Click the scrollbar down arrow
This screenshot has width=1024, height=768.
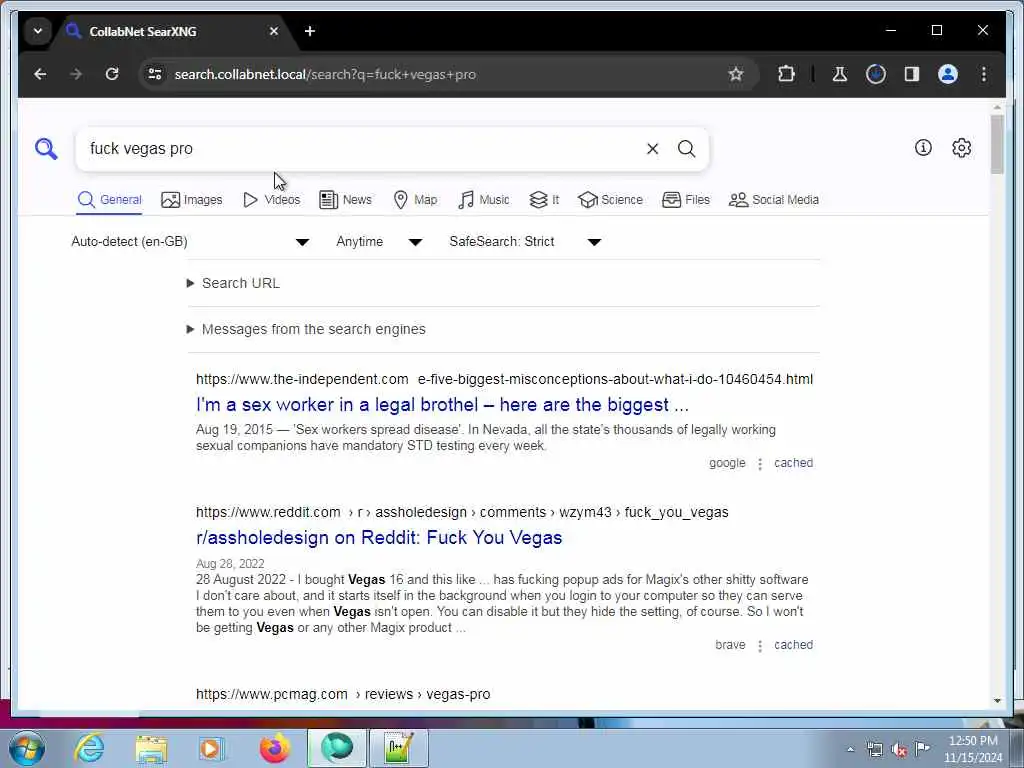tap(997, 701)
